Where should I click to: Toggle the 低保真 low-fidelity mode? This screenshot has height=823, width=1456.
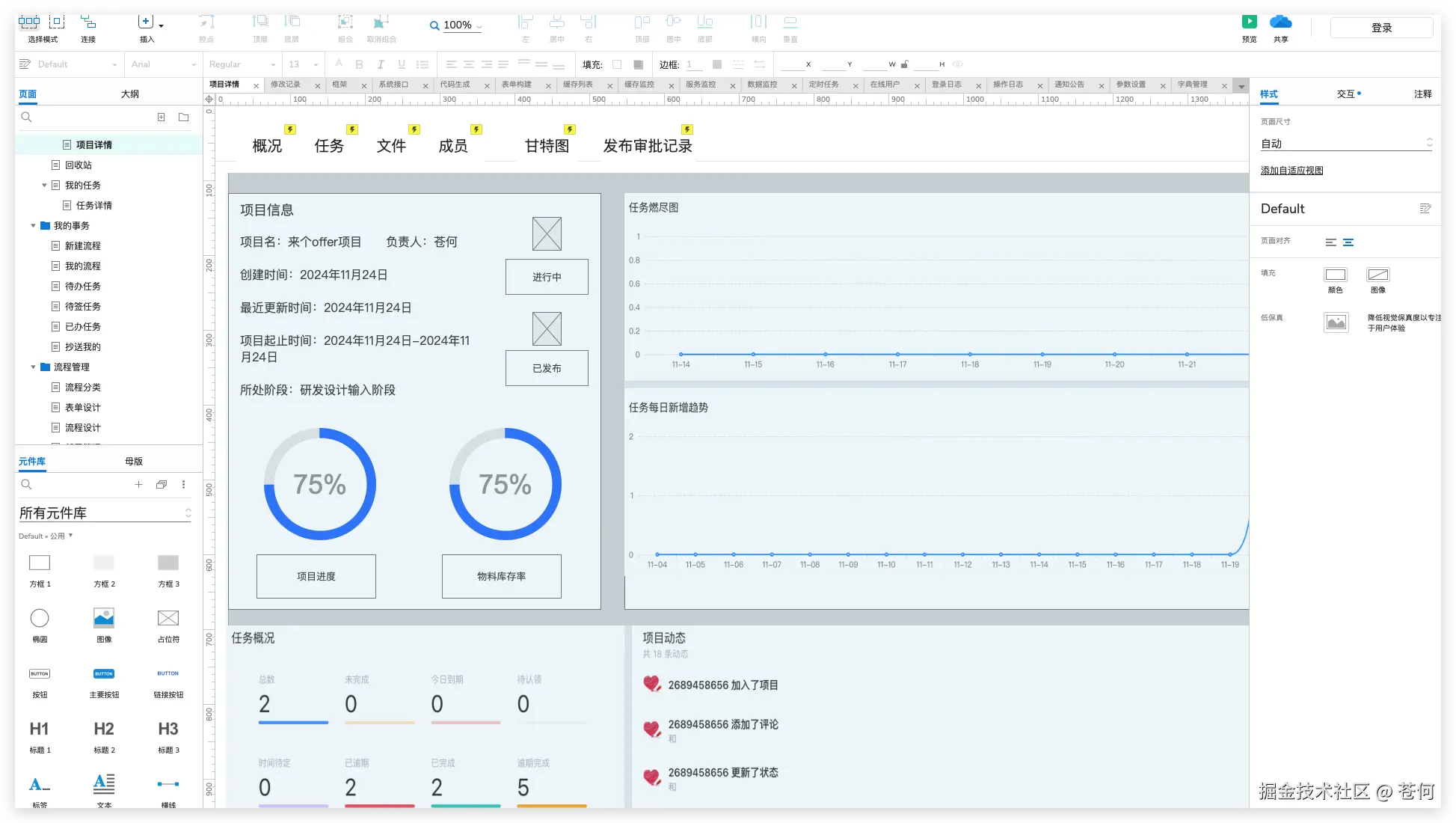click(1336, 322)
